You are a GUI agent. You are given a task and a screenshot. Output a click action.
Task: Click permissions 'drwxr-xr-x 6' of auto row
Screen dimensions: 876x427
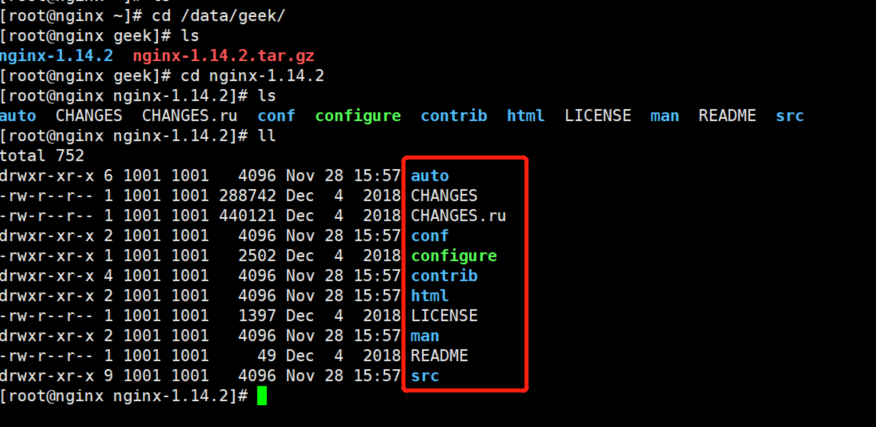point(56,176)
